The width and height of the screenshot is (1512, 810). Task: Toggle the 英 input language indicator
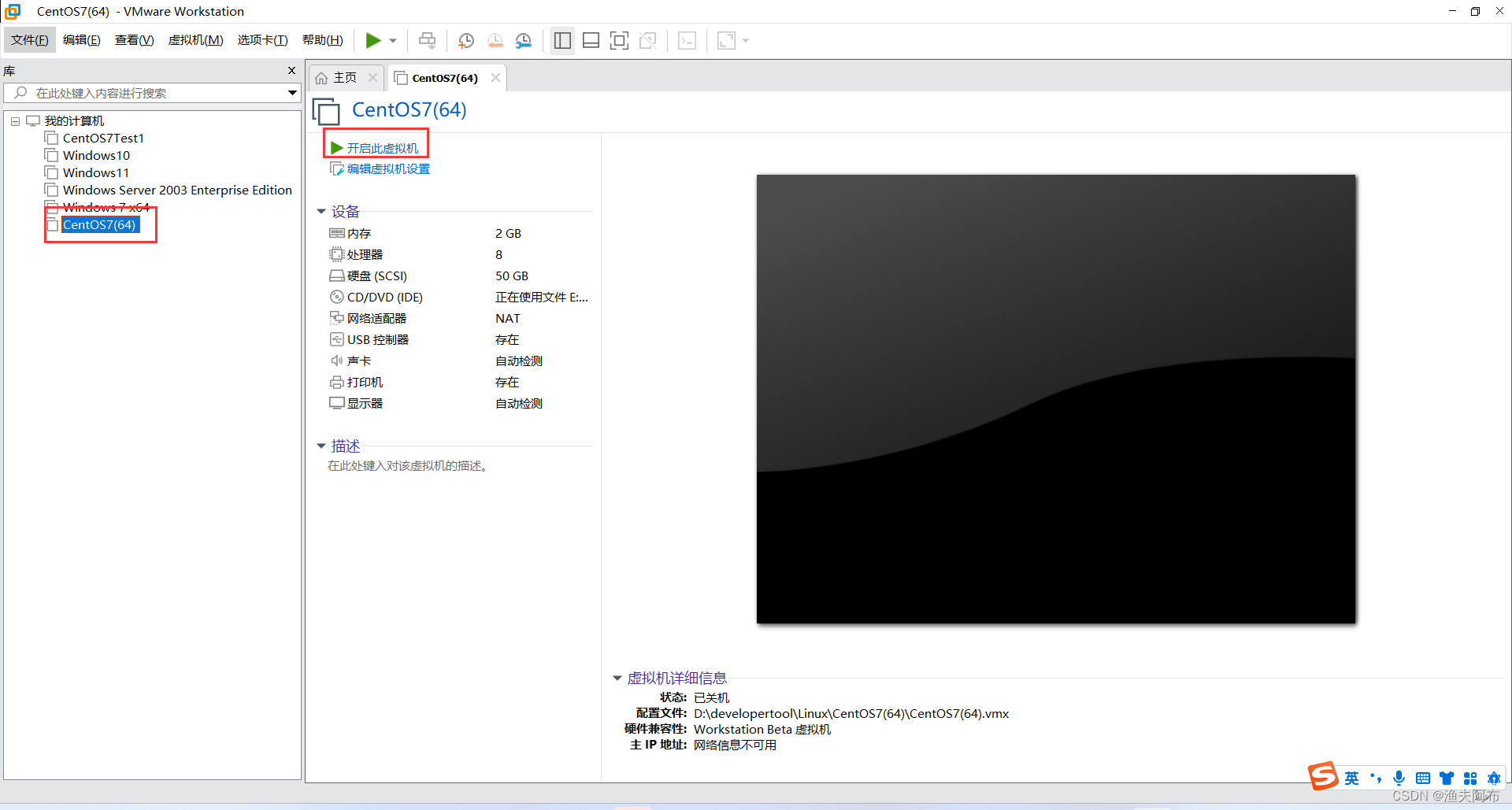click(1351, 779)
